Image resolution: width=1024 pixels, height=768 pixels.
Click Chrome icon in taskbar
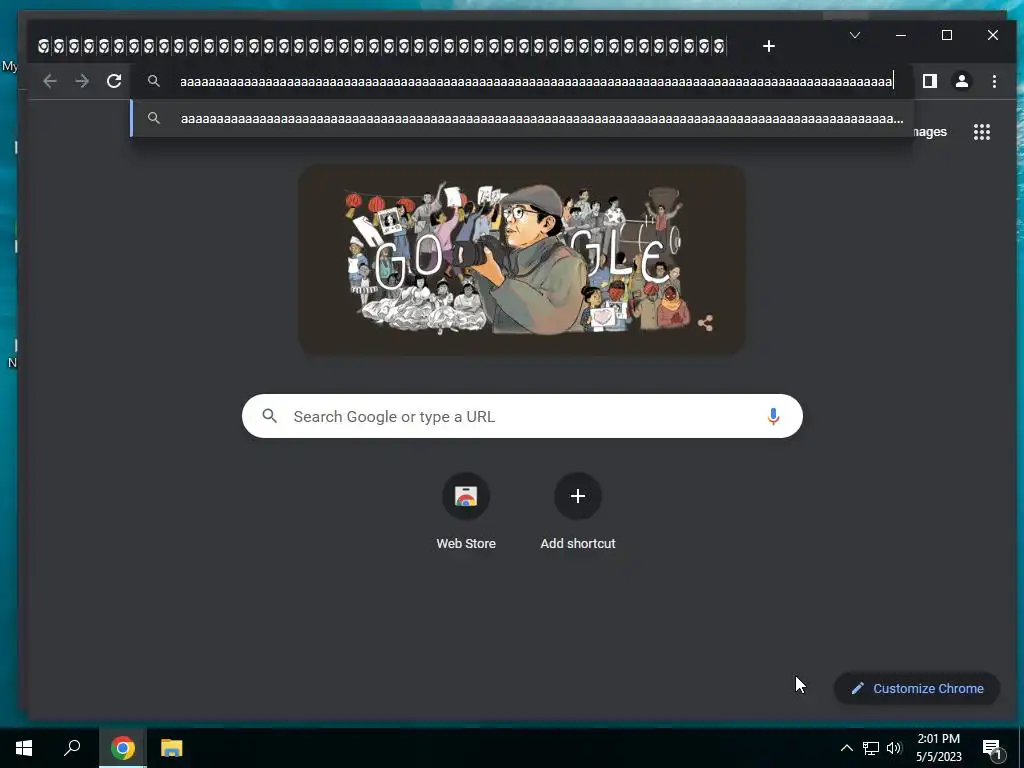[x=123, y=748]
